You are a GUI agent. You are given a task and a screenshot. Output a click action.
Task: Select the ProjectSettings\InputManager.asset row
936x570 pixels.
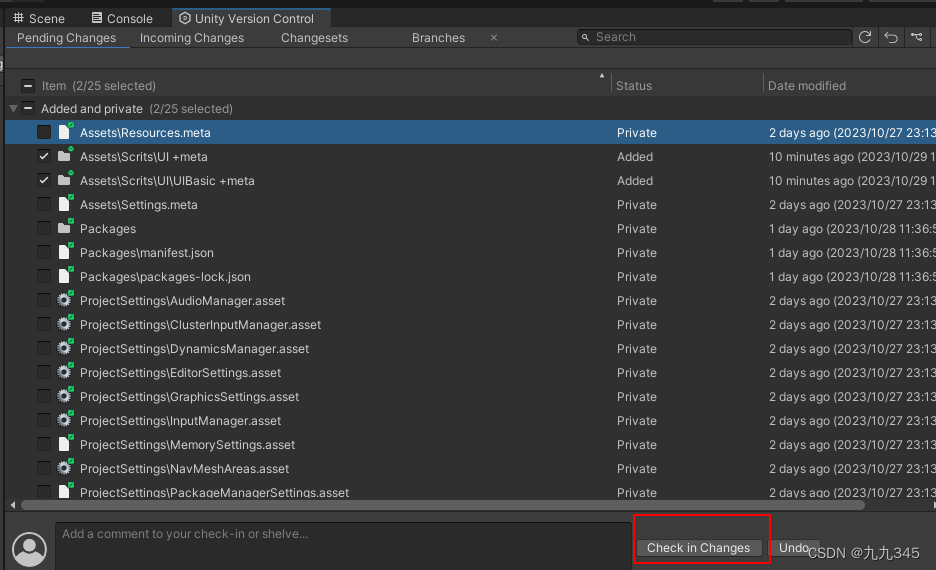[470, 421]
